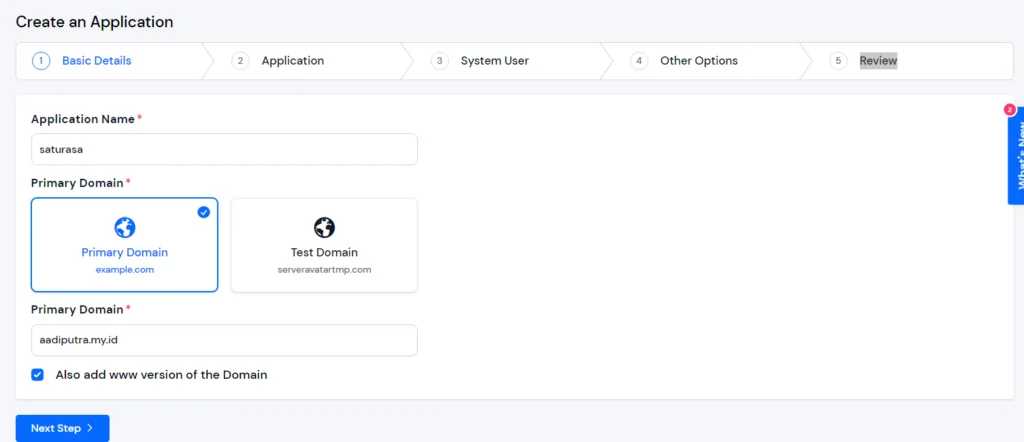The height and width of the screenshot is (442, 1024).
Task: Uncheck Also add www version checkbox
Action: (37, 375)
